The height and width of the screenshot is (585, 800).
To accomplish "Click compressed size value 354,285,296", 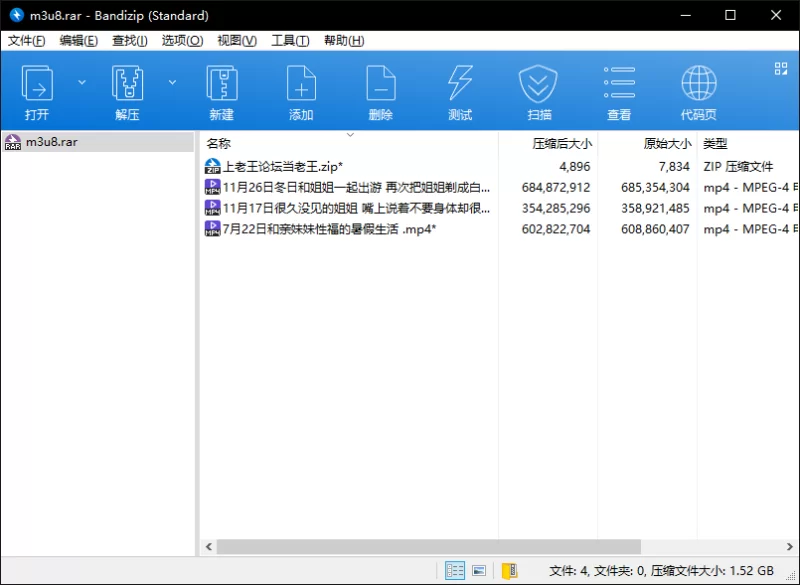I will [556, 209].
